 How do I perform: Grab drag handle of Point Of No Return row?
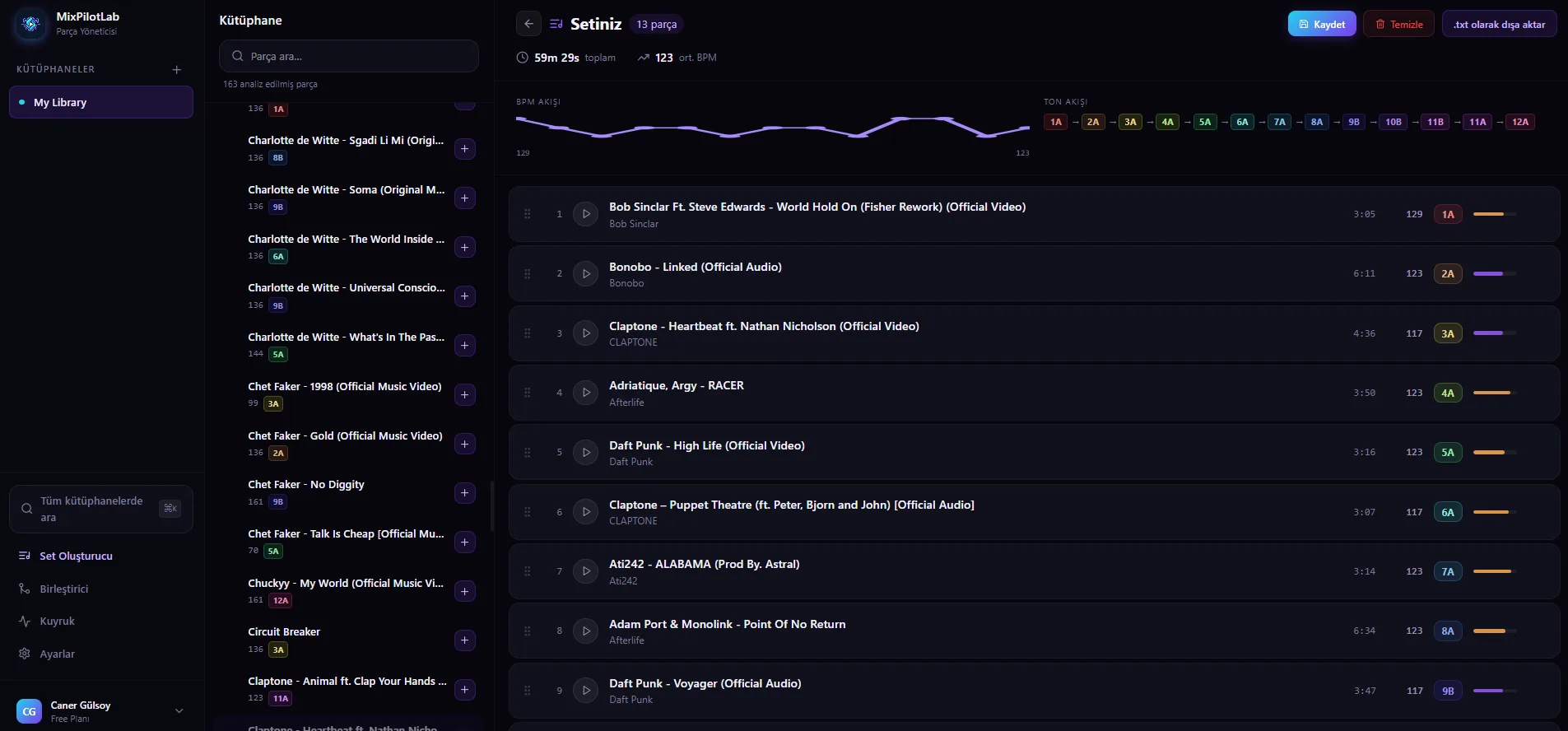[x=528, y=631]
